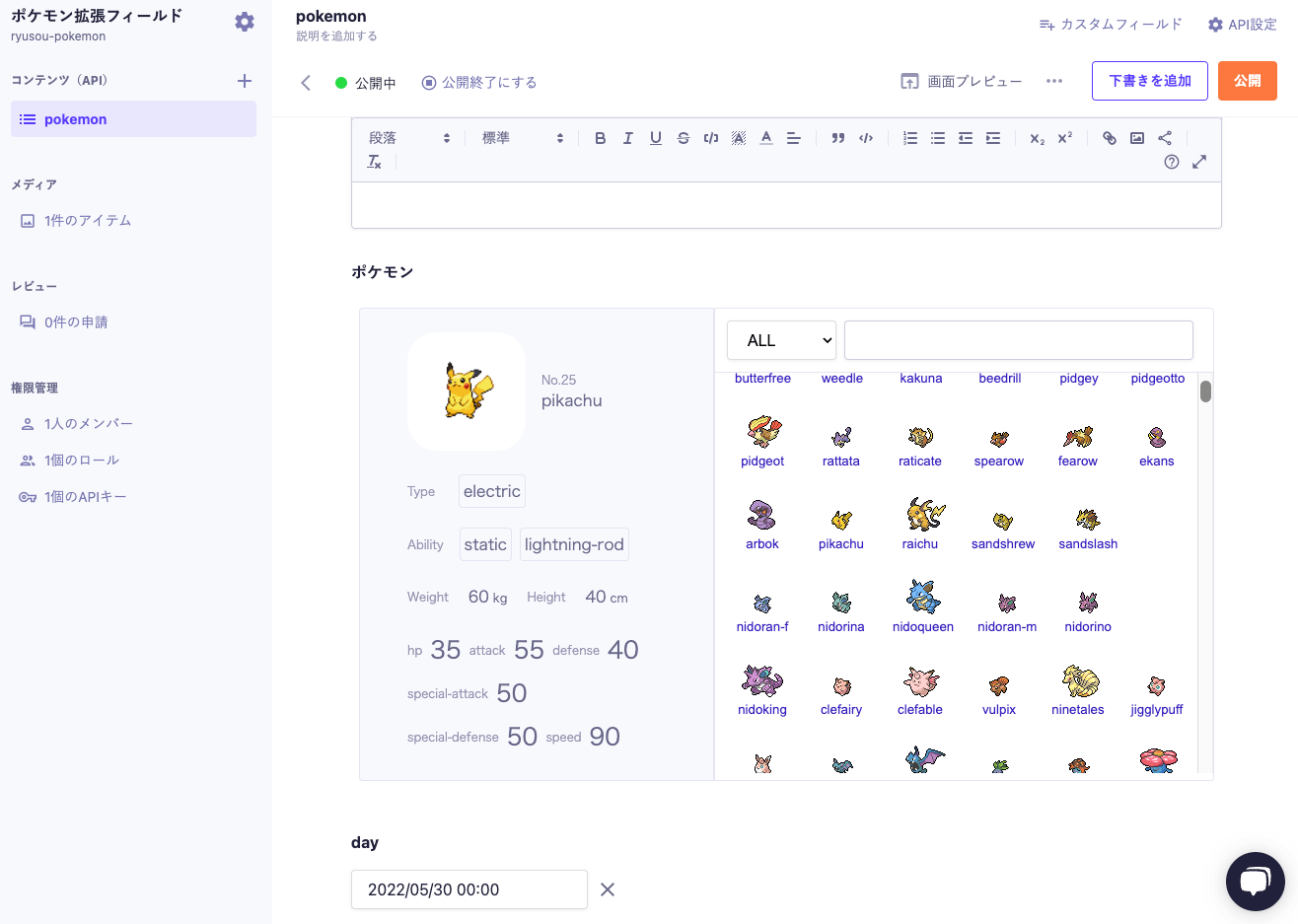Click the day date input field
1298x924 pixels.
[x=469, y=889]
